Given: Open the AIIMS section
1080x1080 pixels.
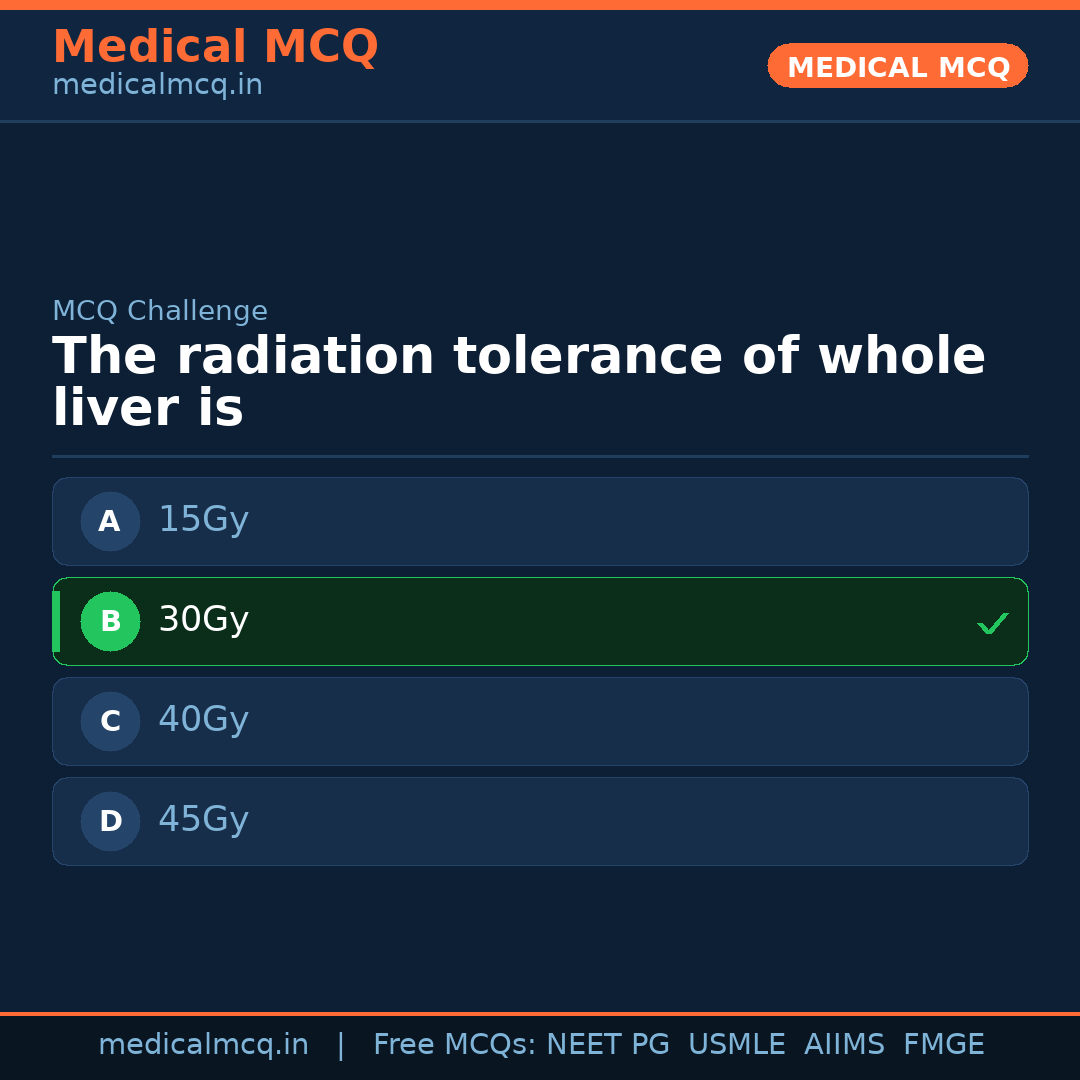Looking at the screenshot, I should (x=845, y=1044).
